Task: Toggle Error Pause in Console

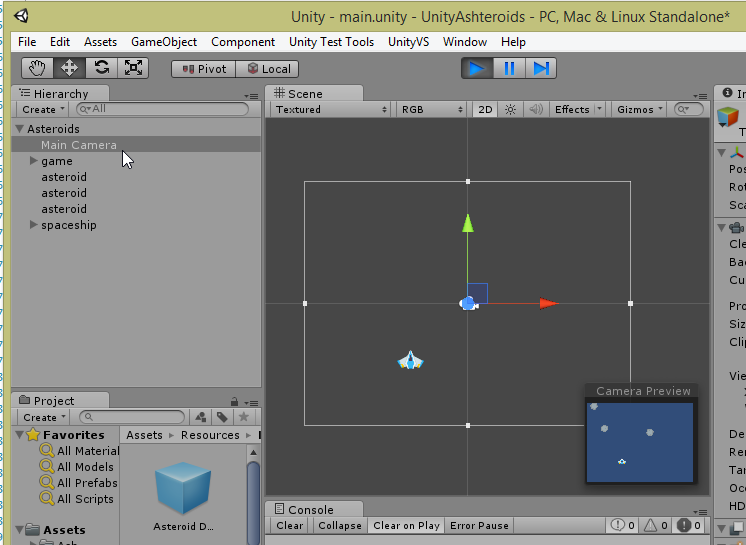Action: (x=479, y=526)
